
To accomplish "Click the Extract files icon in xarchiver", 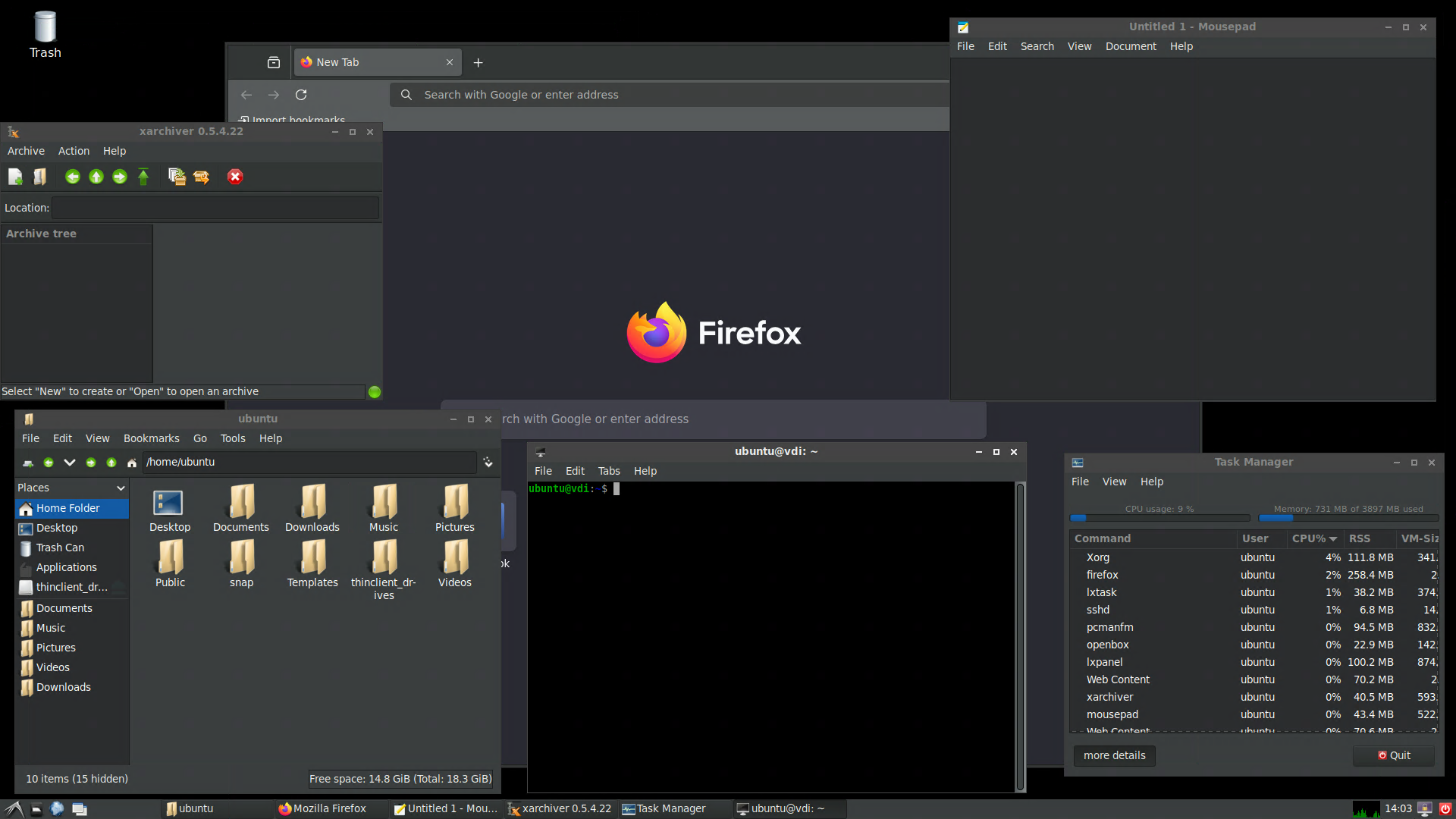I will coord(201,177).
